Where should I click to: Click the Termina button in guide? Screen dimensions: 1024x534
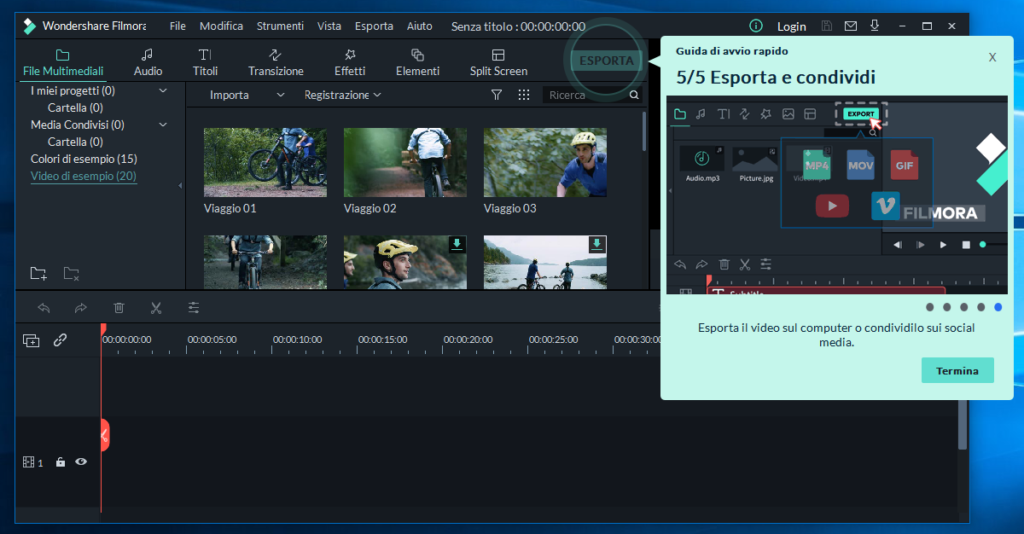pyautogui.click(x=957, y=371)
